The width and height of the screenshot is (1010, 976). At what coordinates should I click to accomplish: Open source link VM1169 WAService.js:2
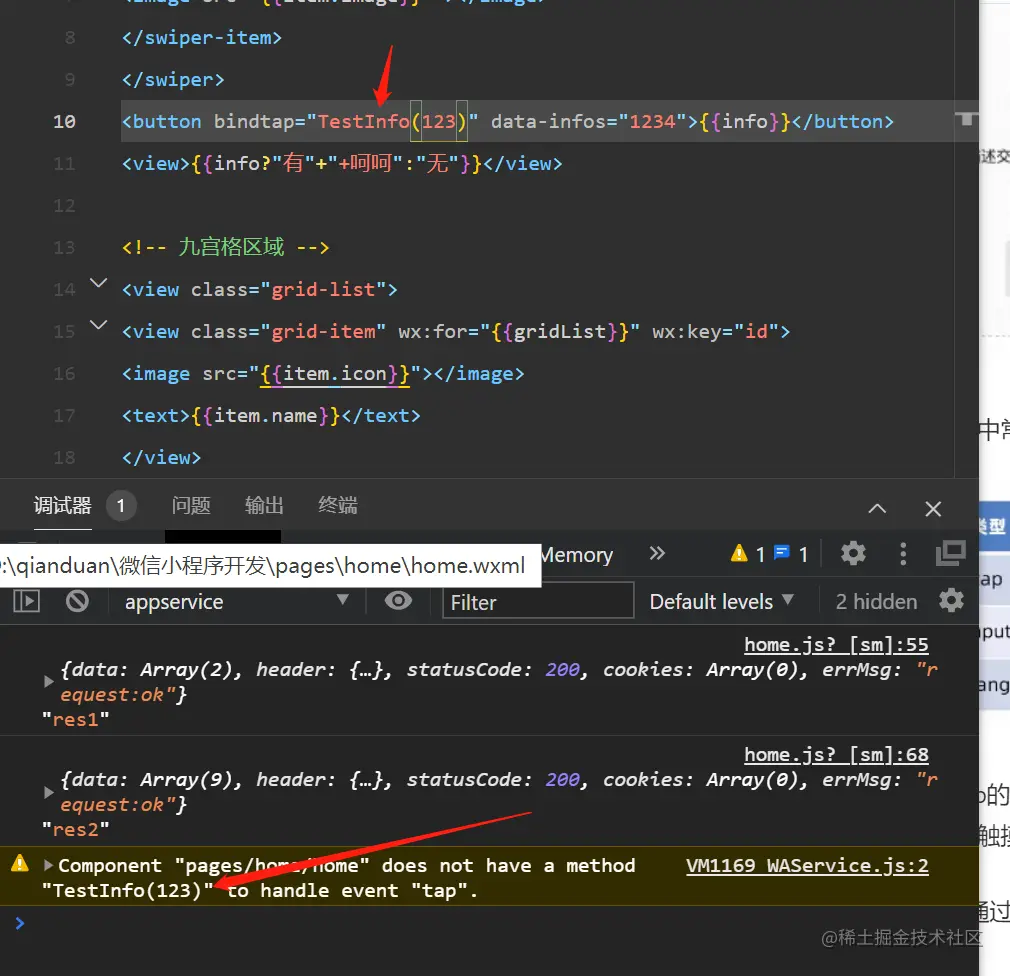pos(807,866)
